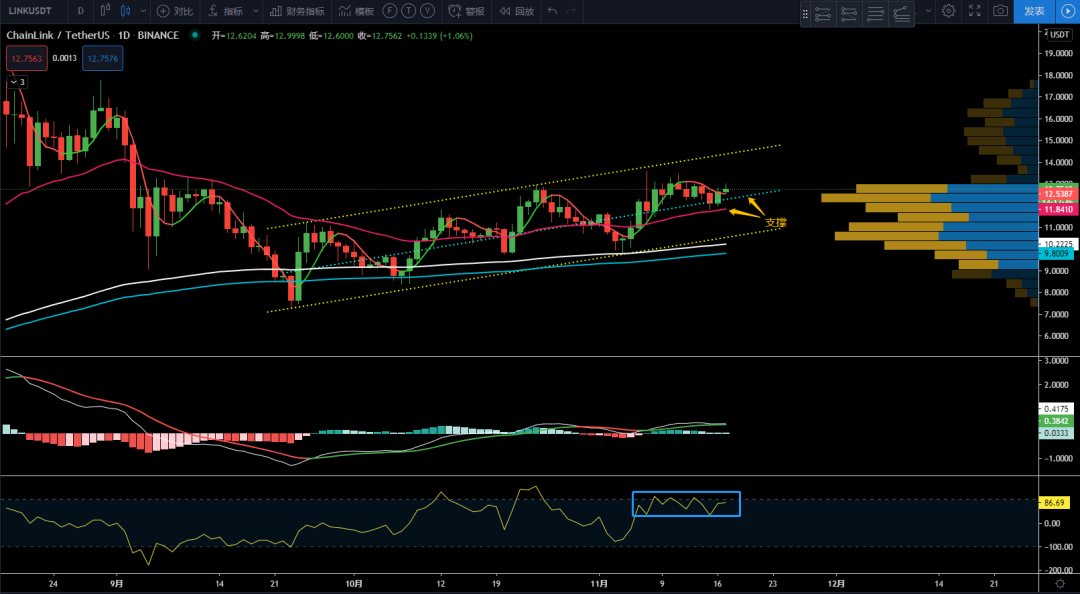
Task: Take a chart snapshot with camera icon
Action: click(1000, 12)
